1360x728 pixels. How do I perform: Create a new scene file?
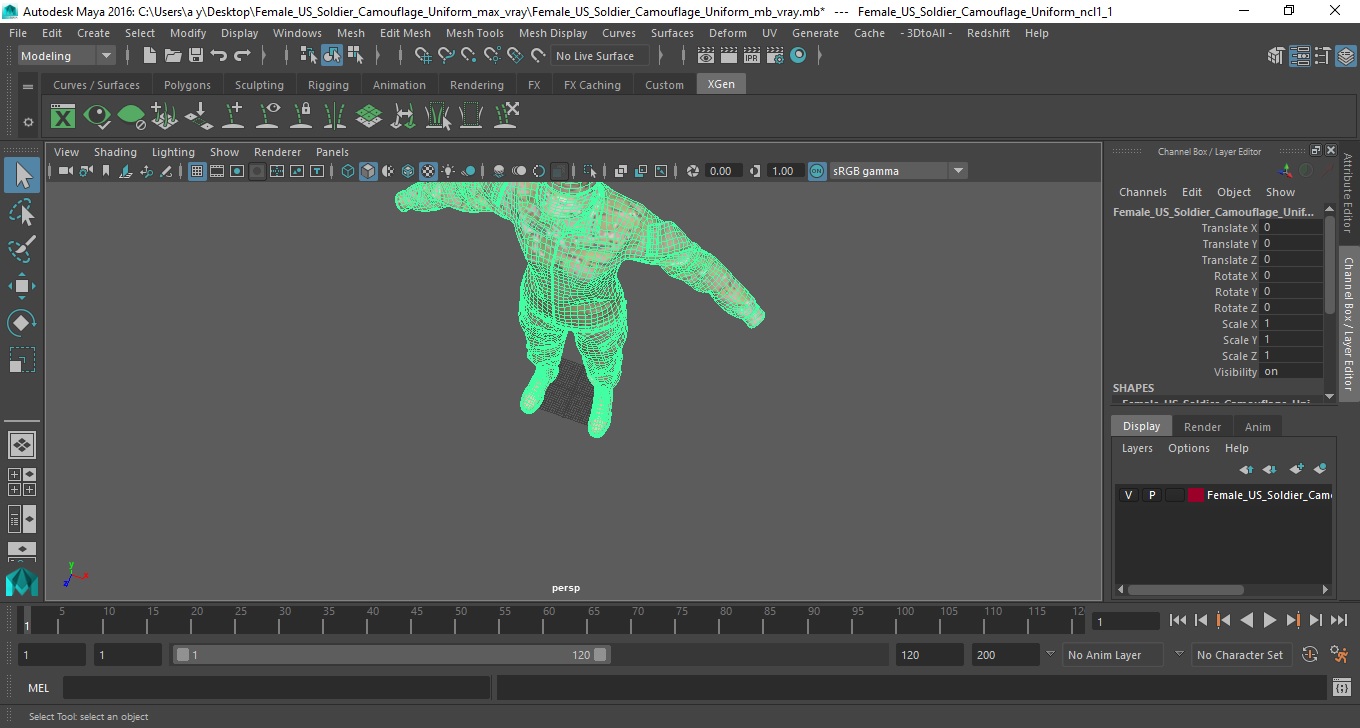click(150, 56)
